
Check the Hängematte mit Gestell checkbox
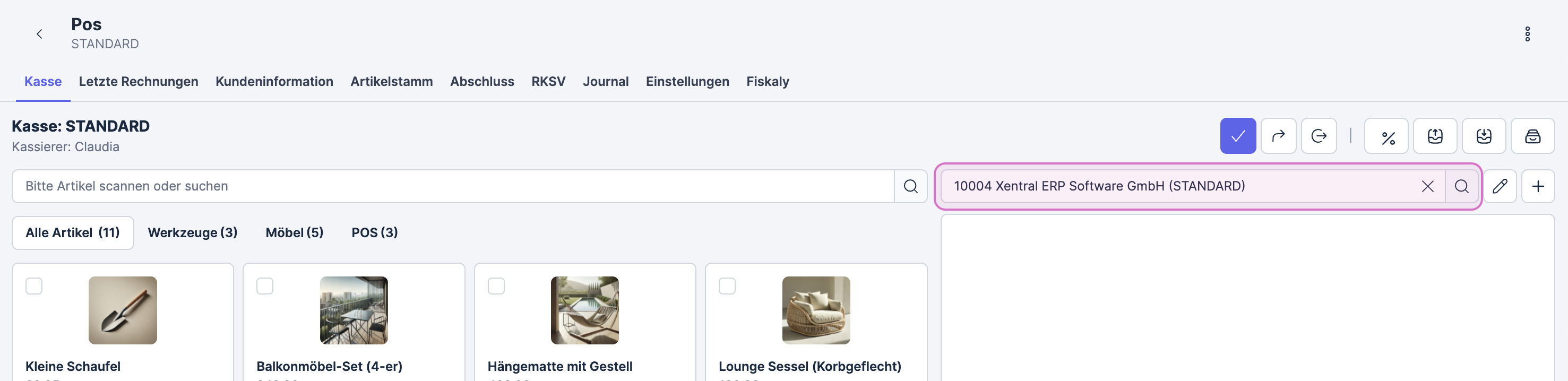(x=496, y=286)
